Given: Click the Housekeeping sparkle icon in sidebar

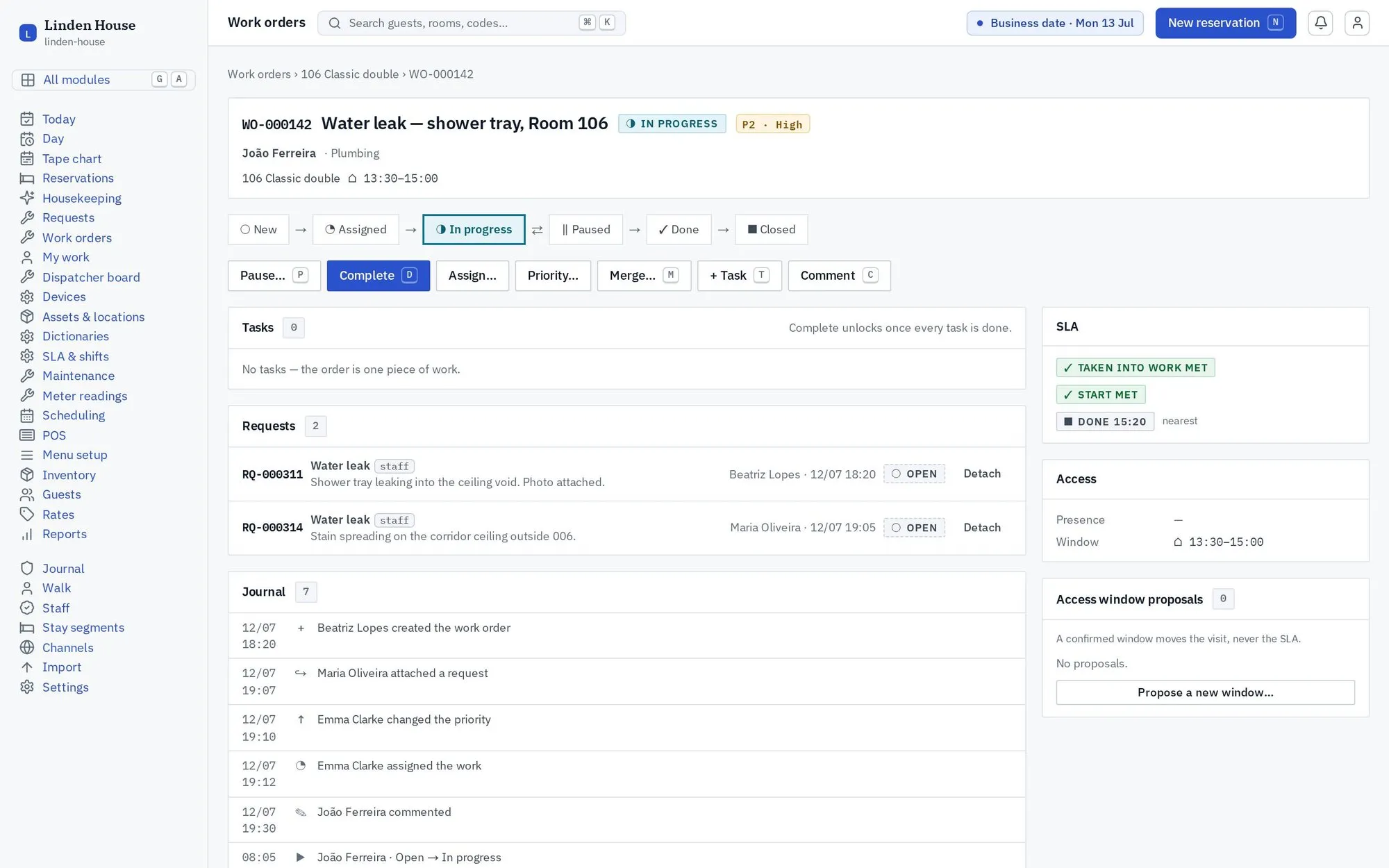Looking at the screenshot, I should 27,198.
